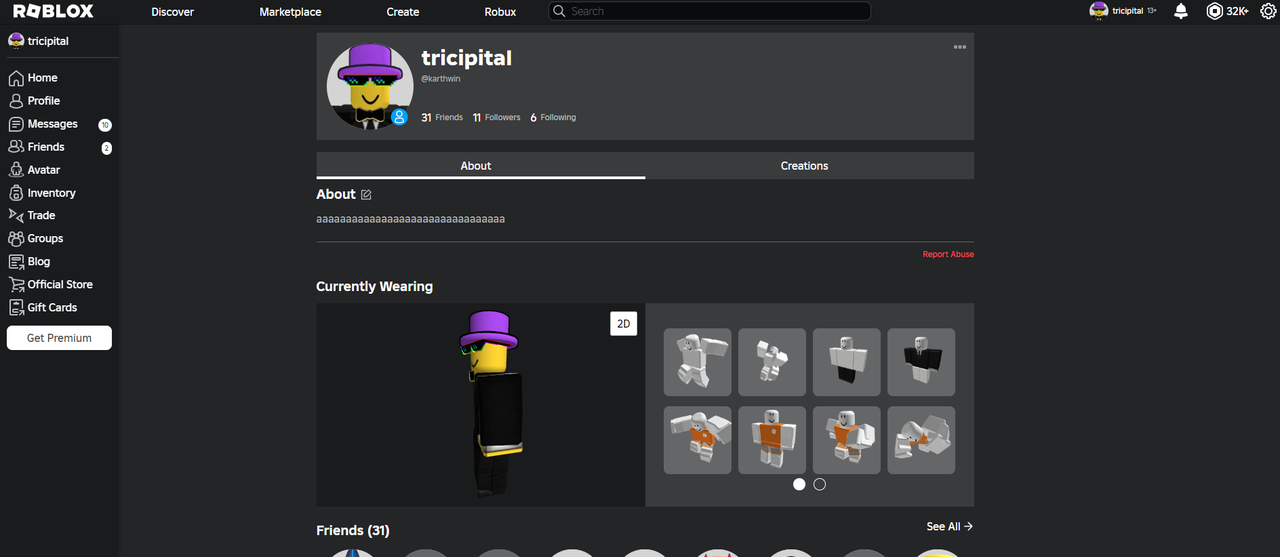1280x557 pixels.
Task: Open first orange shirt item in bottom row
Action: point(698,440)
